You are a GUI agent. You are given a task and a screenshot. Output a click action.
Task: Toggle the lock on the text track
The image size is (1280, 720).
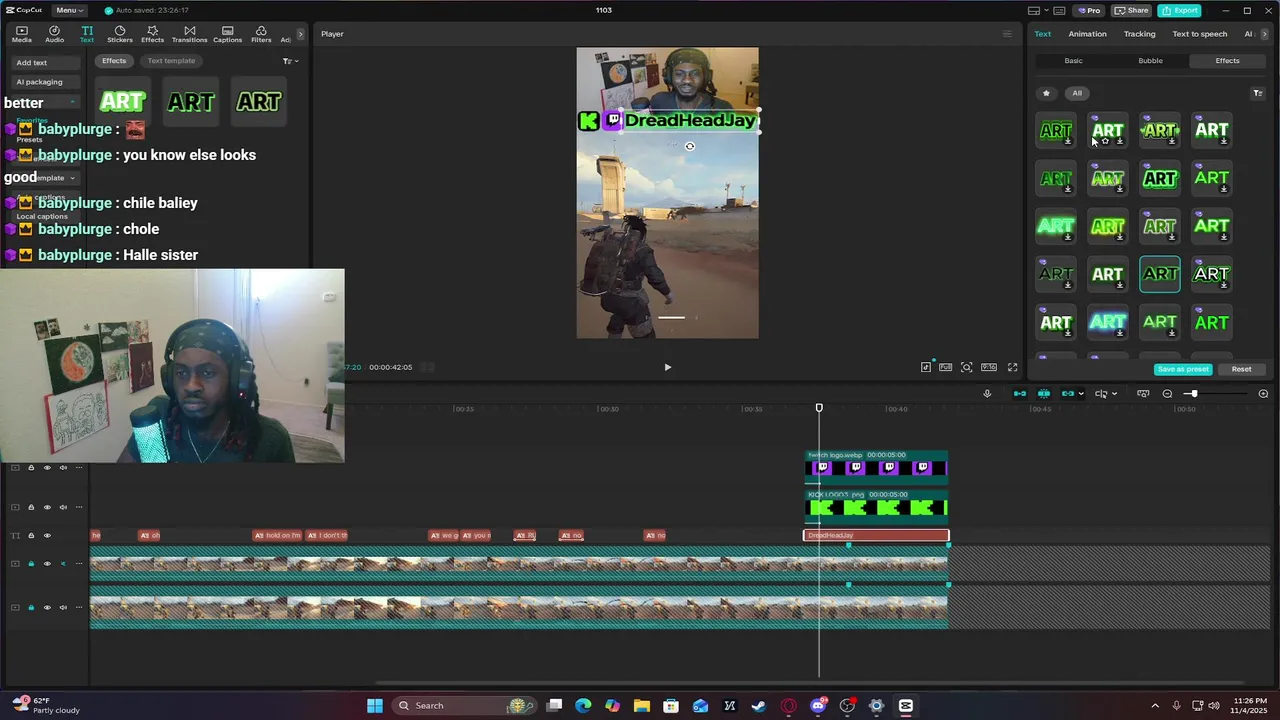(31, 536)
